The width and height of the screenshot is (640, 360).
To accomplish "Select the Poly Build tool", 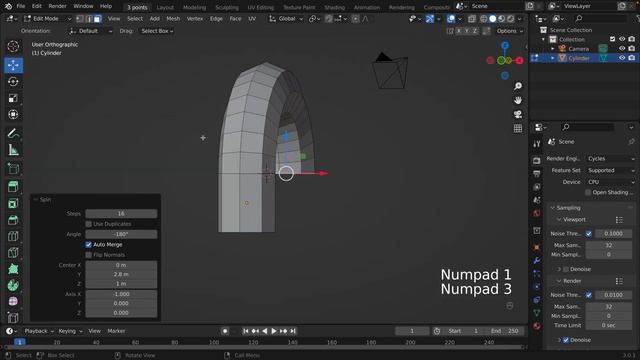I will [x=13, y=269].
